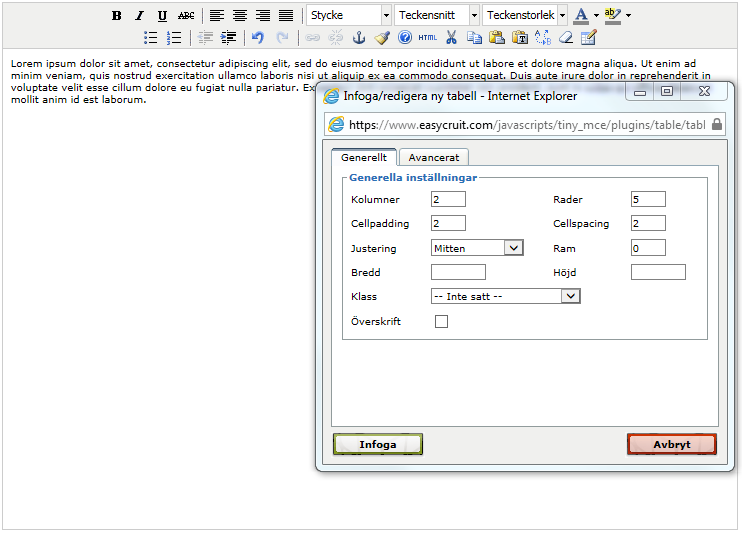
Task: Decrease indent (outdent) of paragraph
Action: pos(205,37)
